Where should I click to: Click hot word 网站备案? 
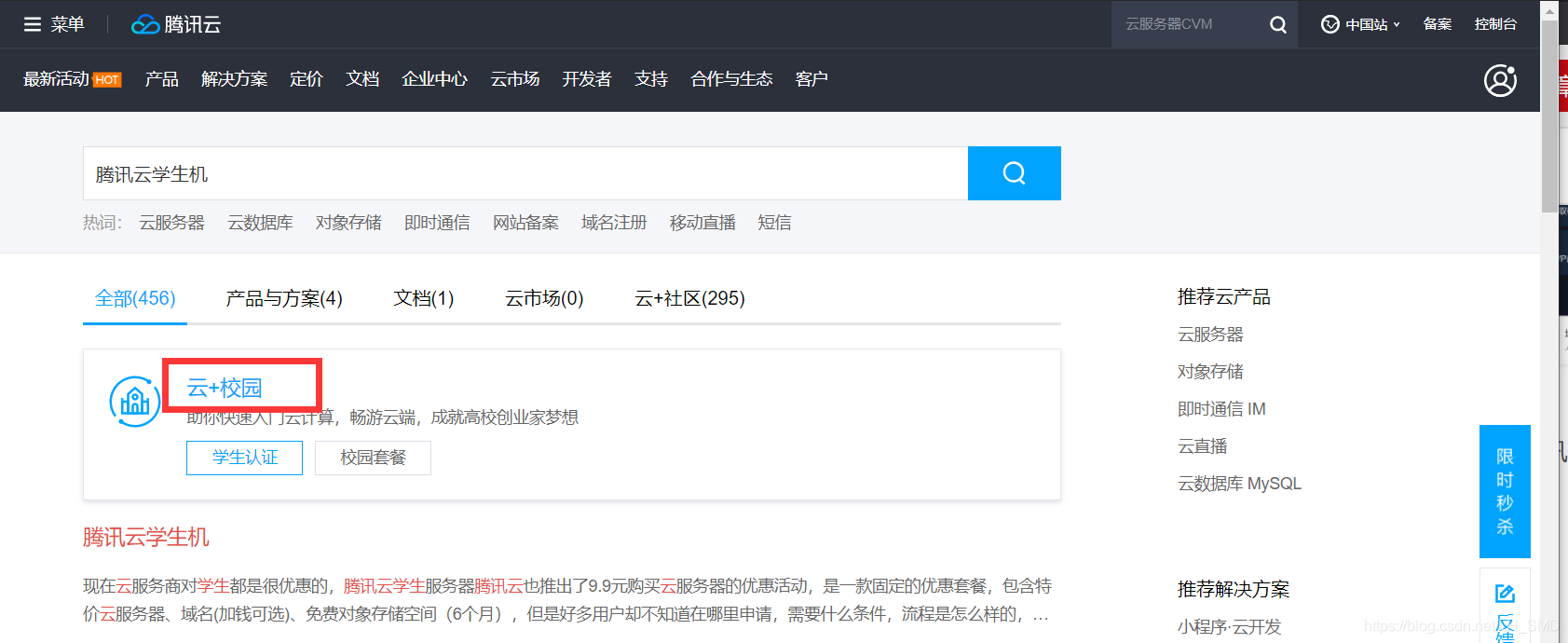525,223
